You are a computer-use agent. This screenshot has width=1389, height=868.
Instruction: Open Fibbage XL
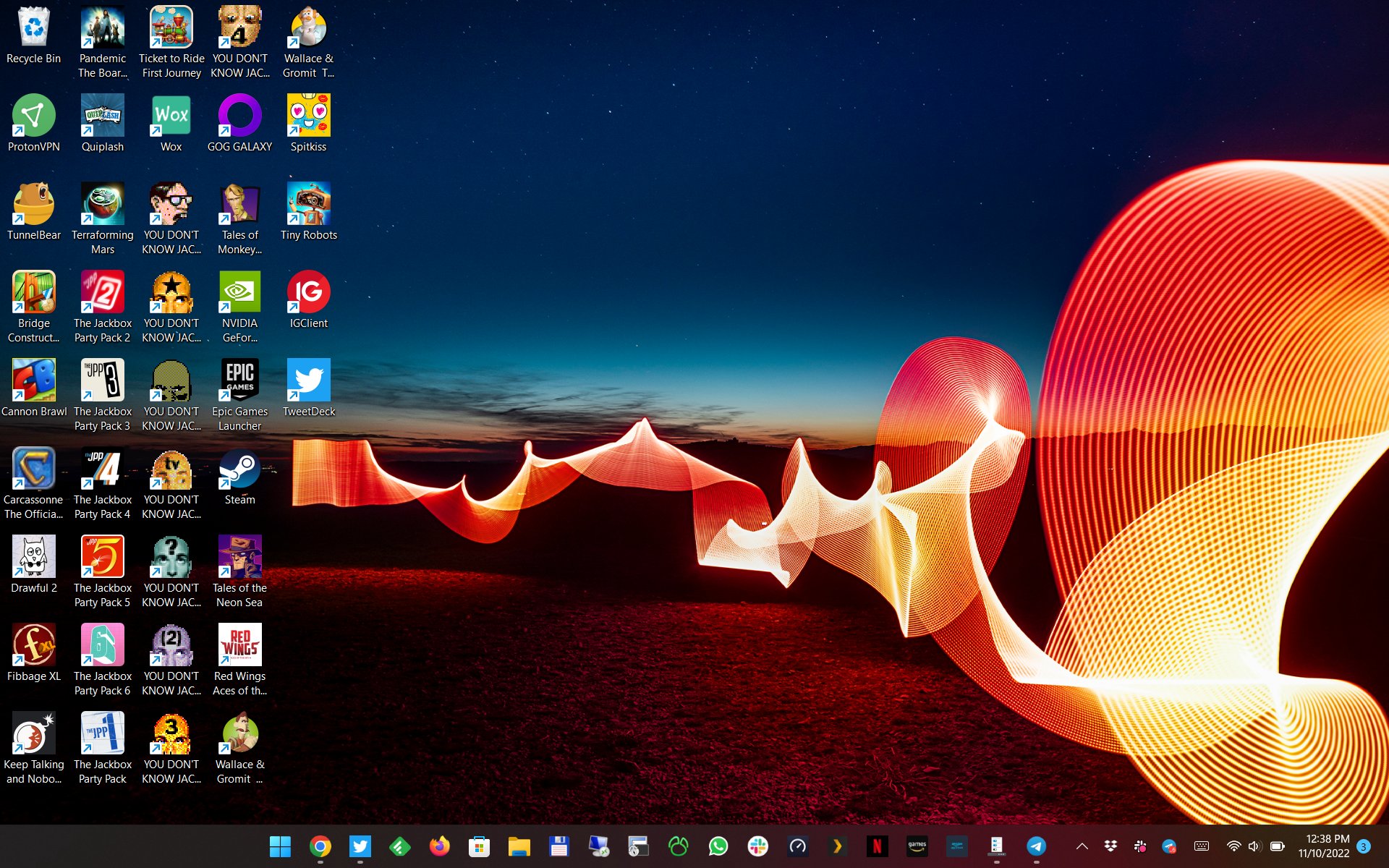coord(33,644)
